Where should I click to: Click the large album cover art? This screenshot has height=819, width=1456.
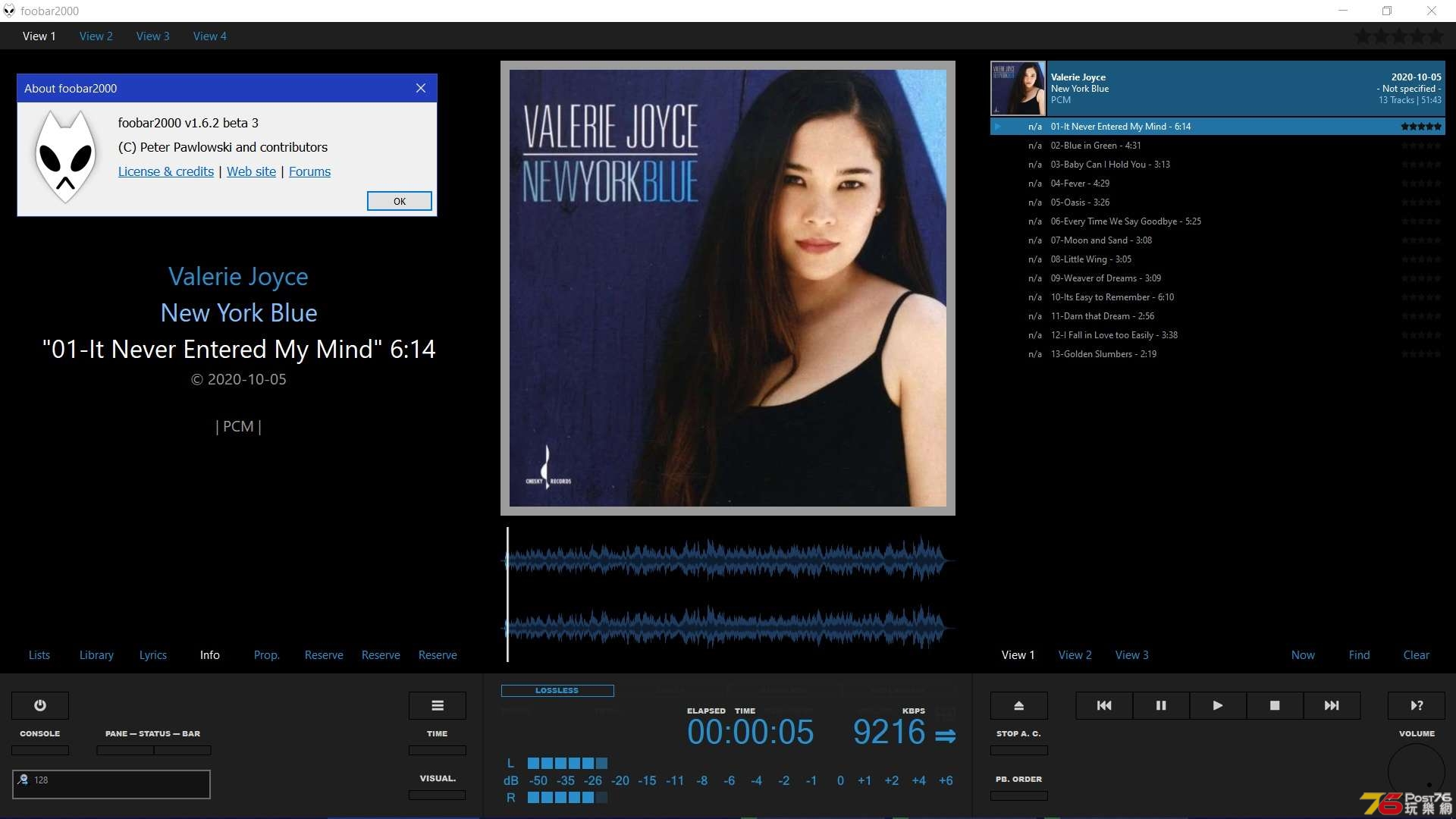point(728,288)
